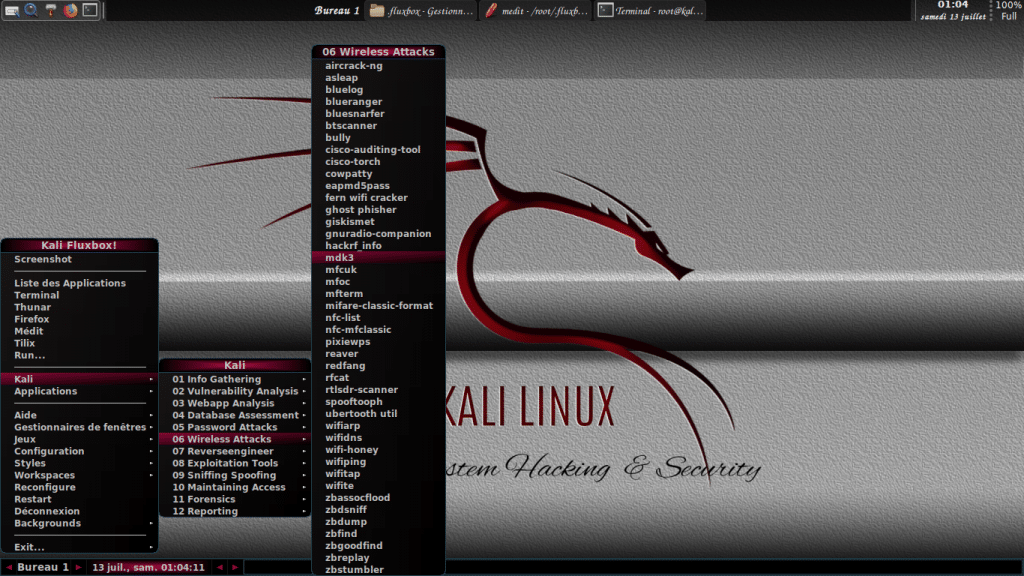Launch Firefox from the Fluxbox menu
Viewport: 1024px width, 576px height.
pos(80,319)
